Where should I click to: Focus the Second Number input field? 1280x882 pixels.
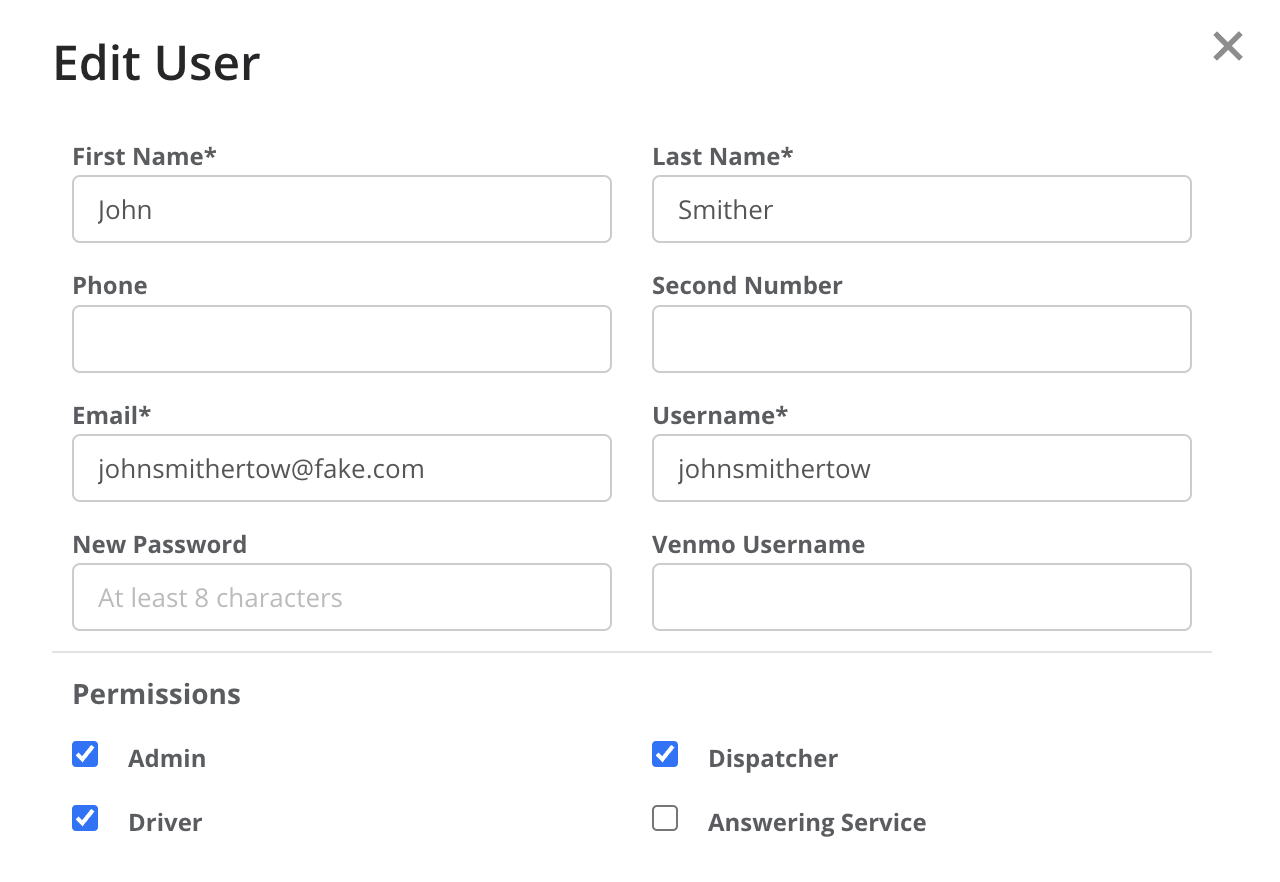click(922, 339)
